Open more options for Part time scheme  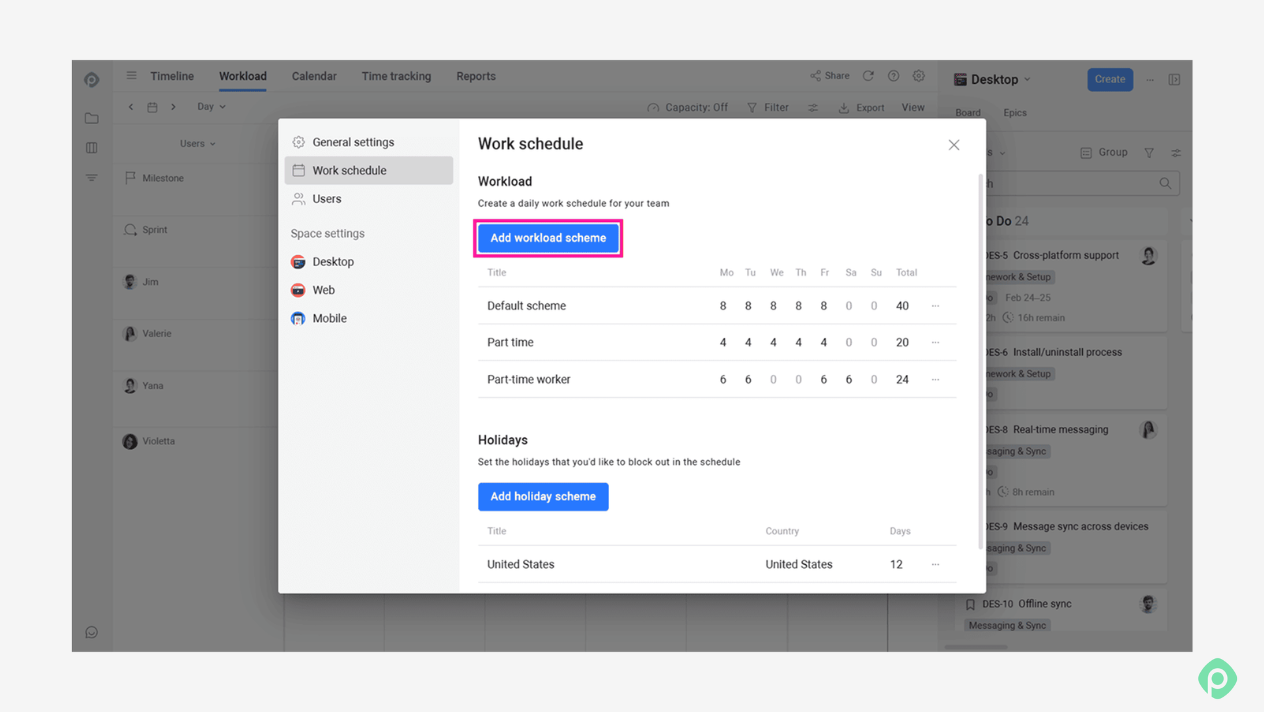[x=935, y=343]
